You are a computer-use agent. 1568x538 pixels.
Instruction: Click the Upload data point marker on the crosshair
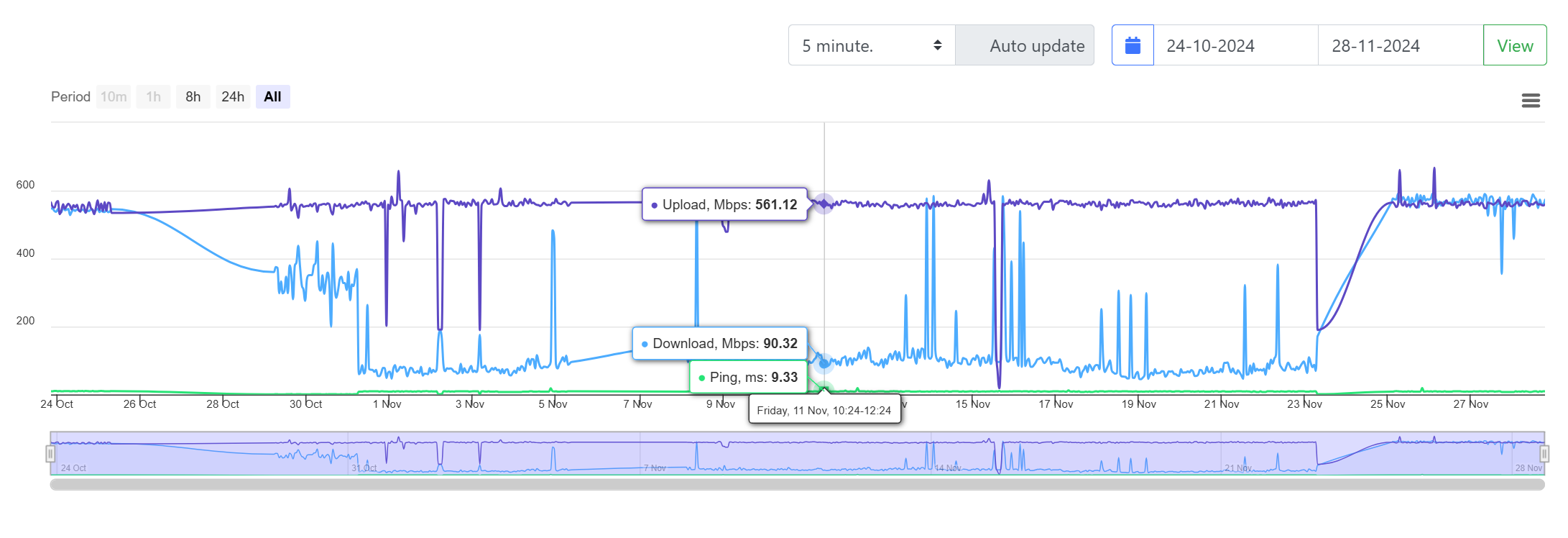coord(824,204)
